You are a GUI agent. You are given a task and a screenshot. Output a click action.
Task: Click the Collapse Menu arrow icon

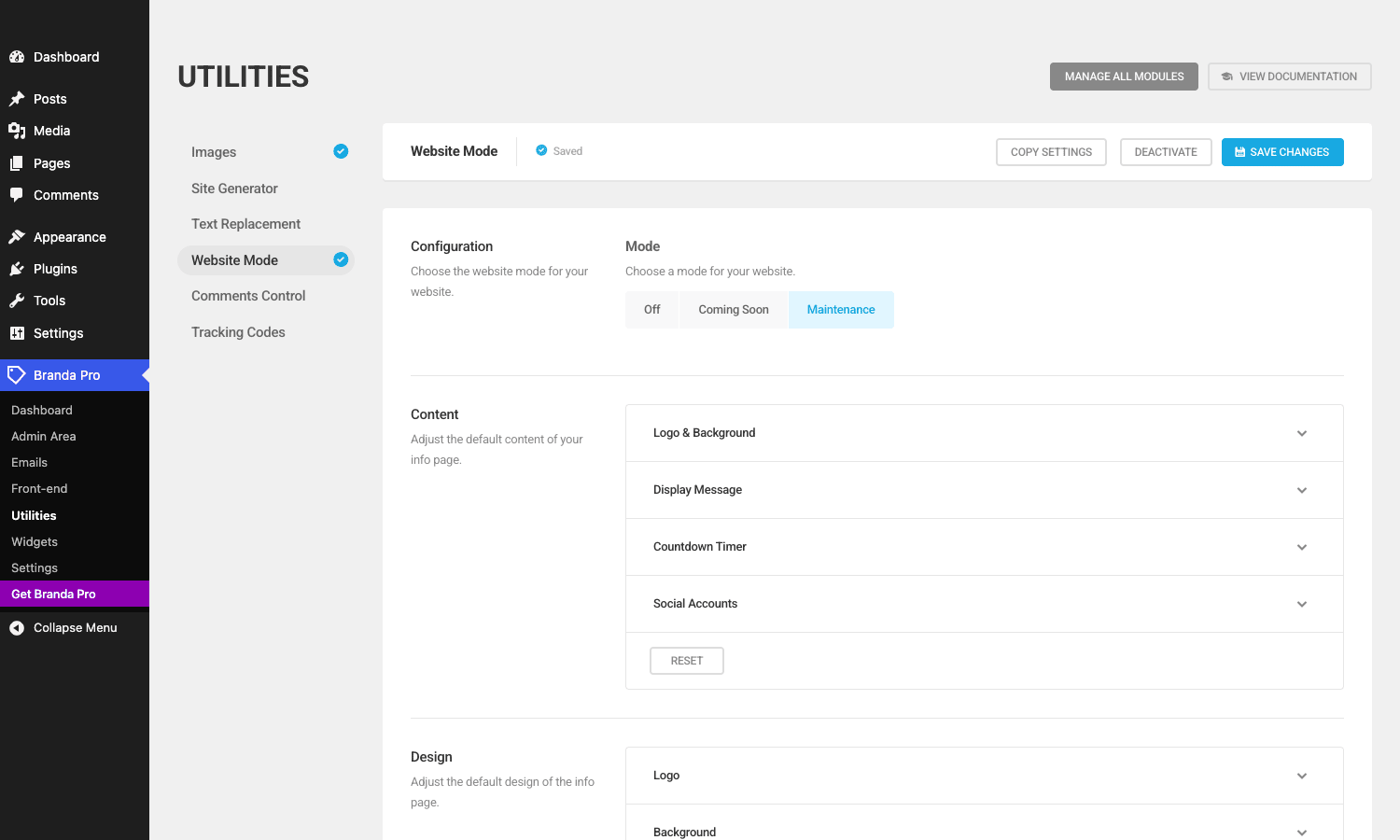coord(17,628)
